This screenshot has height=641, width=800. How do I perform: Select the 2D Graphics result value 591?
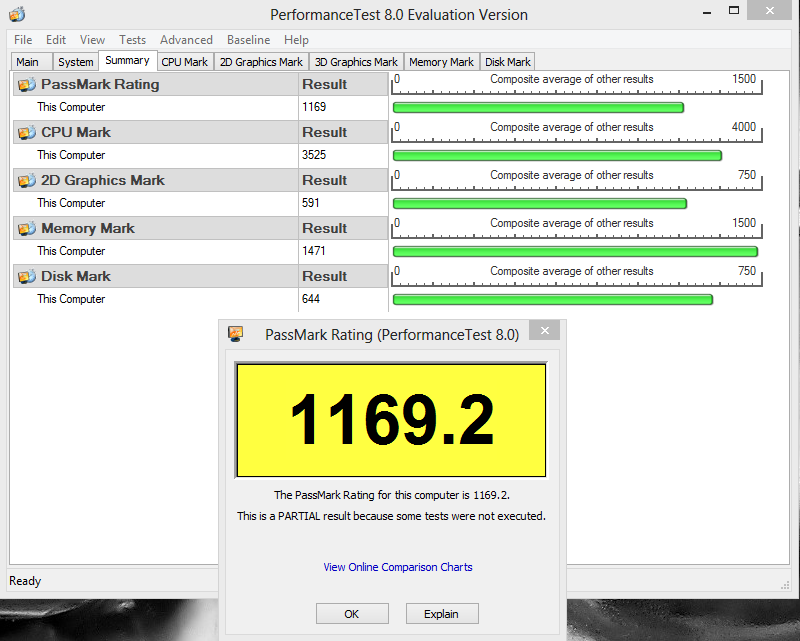click(311, 203)
